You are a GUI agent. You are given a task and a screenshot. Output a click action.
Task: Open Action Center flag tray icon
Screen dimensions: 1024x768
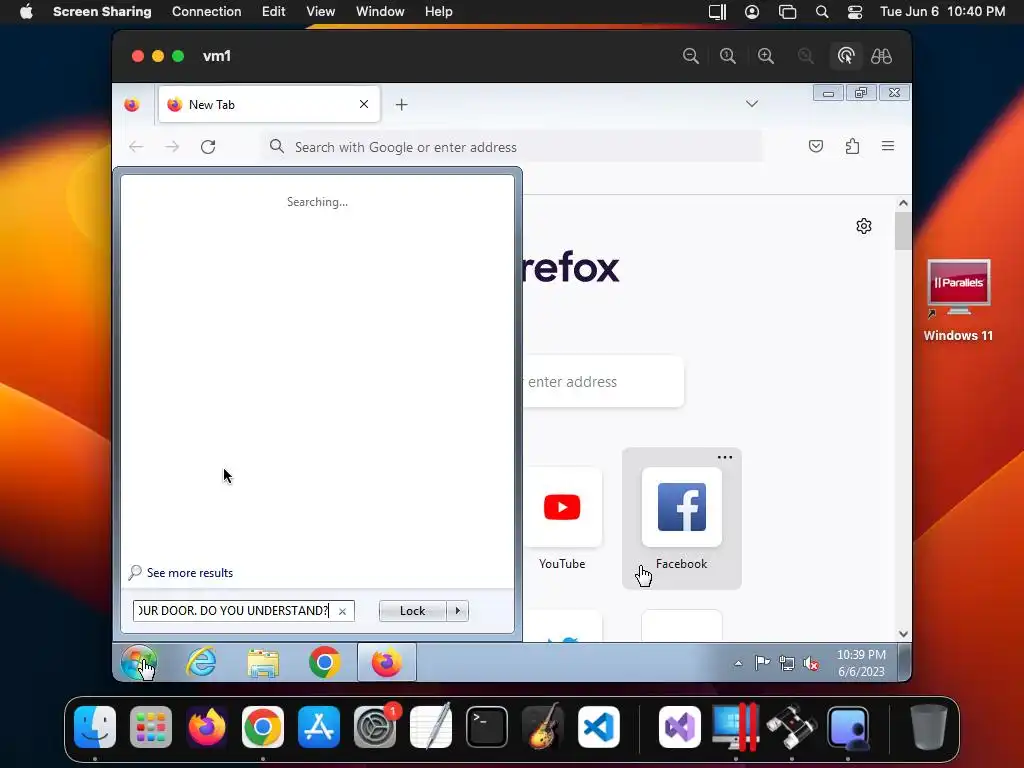coord(762,663)
